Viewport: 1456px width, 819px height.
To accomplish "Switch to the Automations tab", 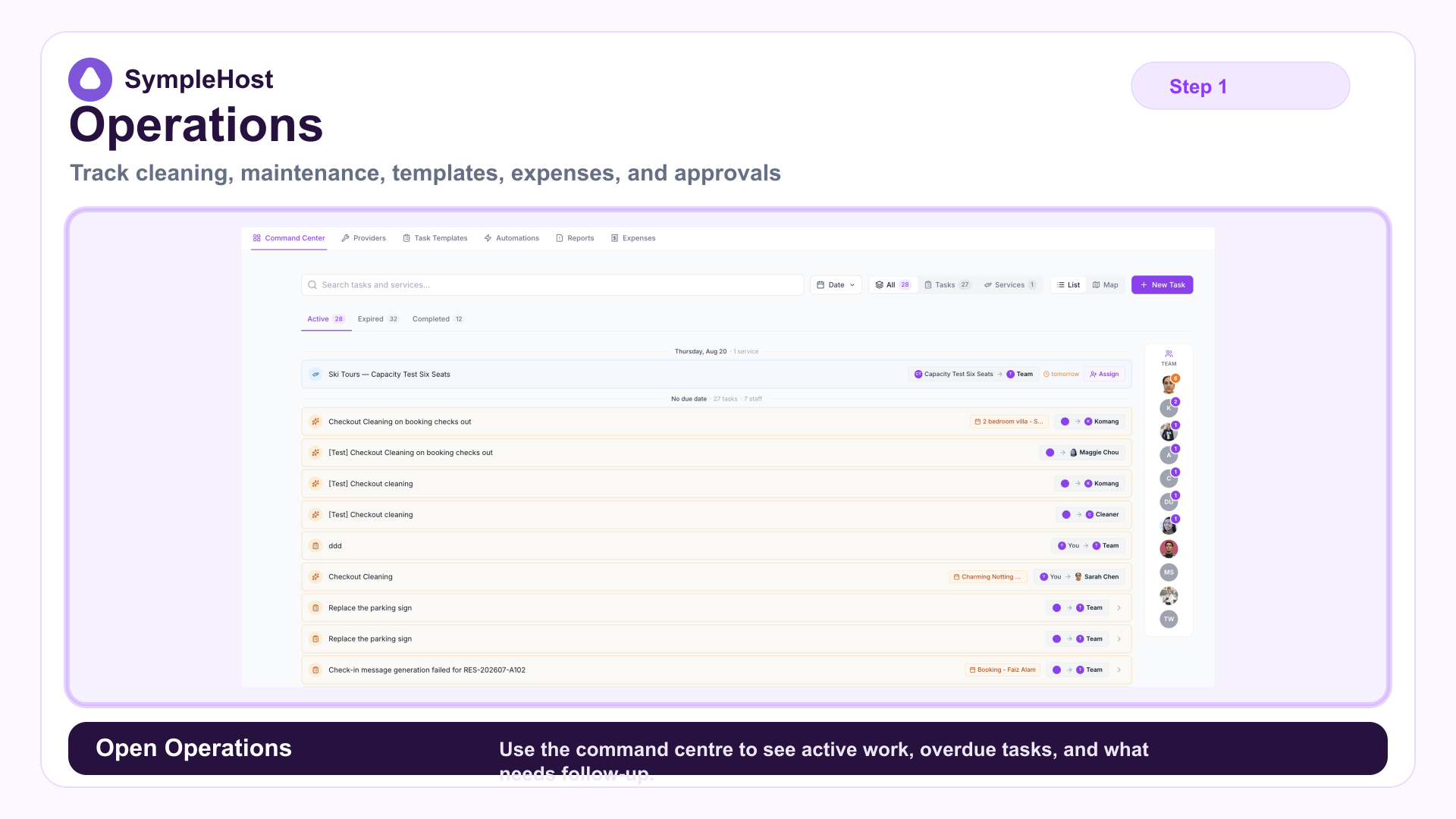I will pos(511,238).
